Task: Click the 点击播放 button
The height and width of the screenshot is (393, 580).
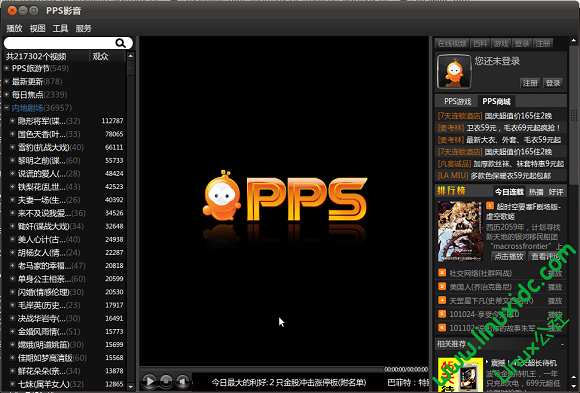Action: tap(509, 256)
